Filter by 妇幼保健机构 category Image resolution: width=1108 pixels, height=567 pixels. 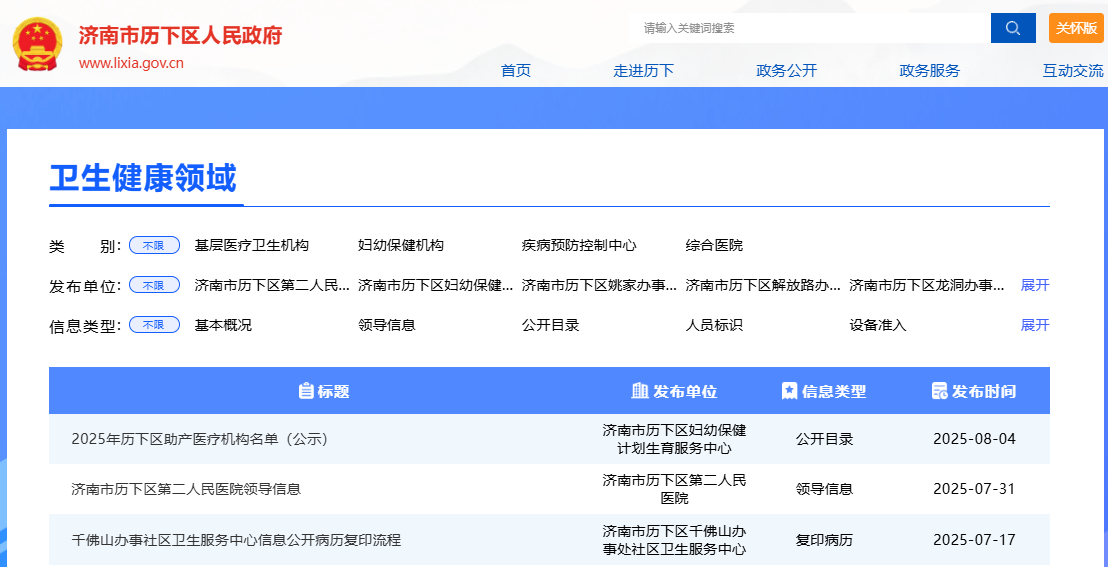point(400,245)
